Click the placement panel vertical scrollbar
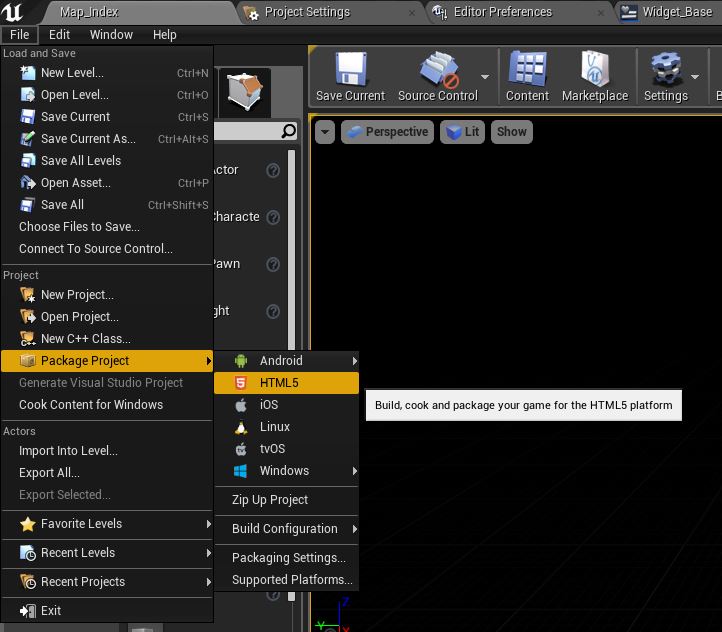Viewport: 722px width, 632px height. pyautogui.click(x=291, y=249)
